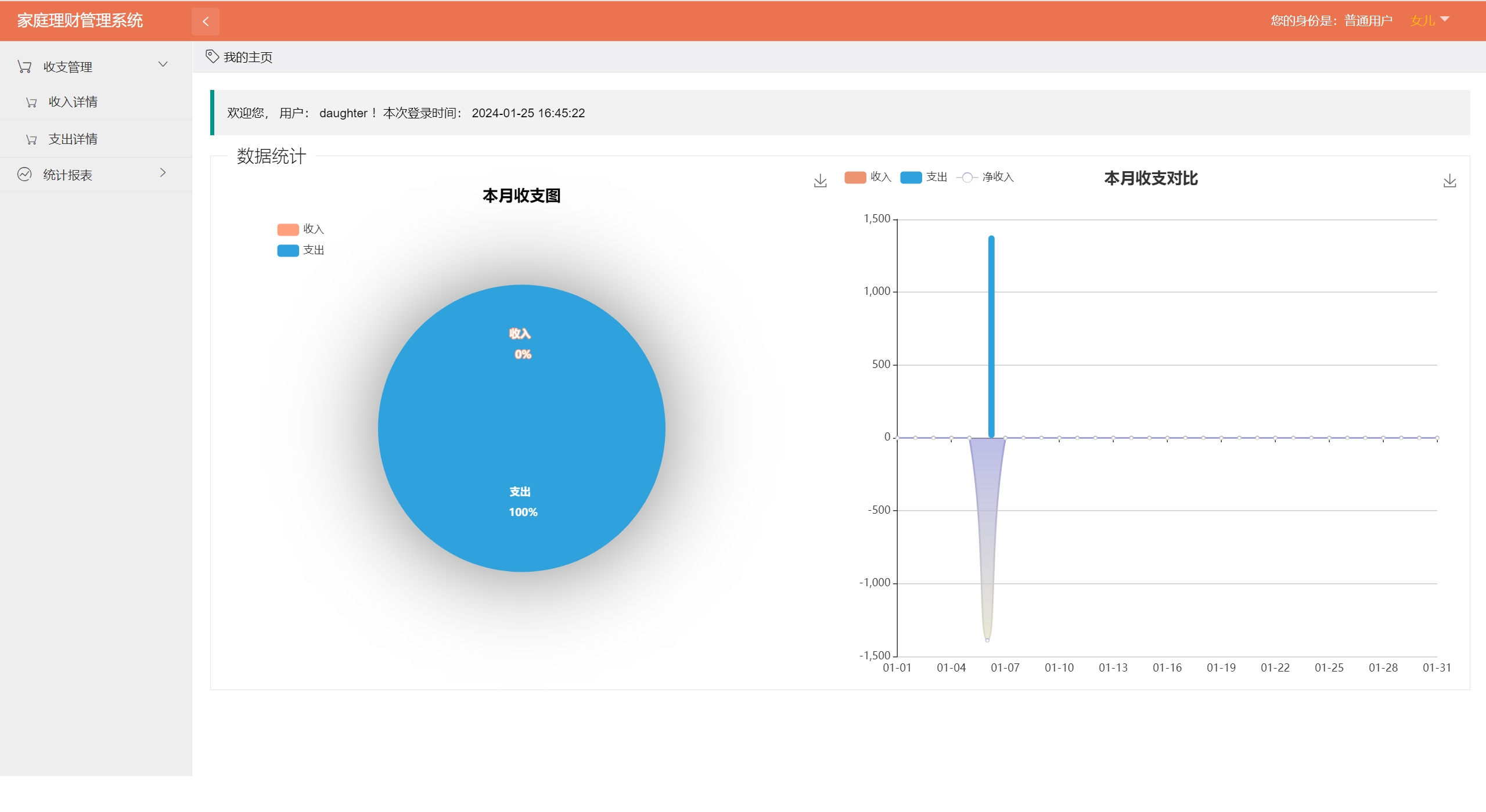Collapse sidebar with the left arrow button
Viewport: 1486px width, 812px height.
(x=205, y=21)
